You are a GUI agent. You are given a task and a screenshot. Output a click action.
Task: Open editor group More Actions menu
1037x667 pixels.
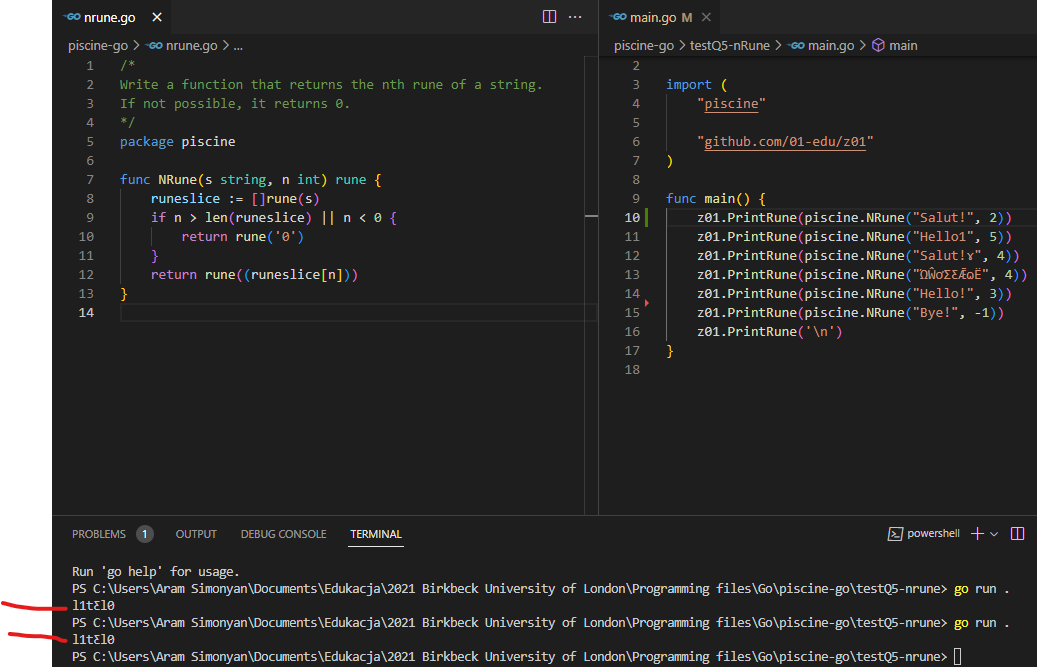coord(574,16)
